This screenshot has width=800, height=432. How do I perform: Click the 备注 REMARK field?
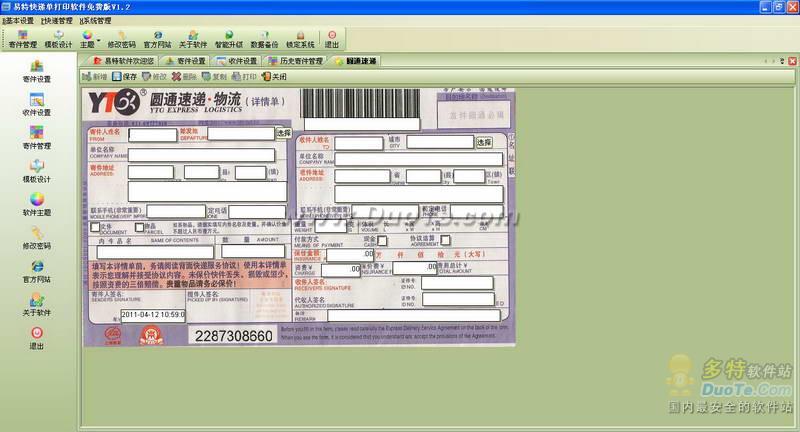[x=414, y=315]
